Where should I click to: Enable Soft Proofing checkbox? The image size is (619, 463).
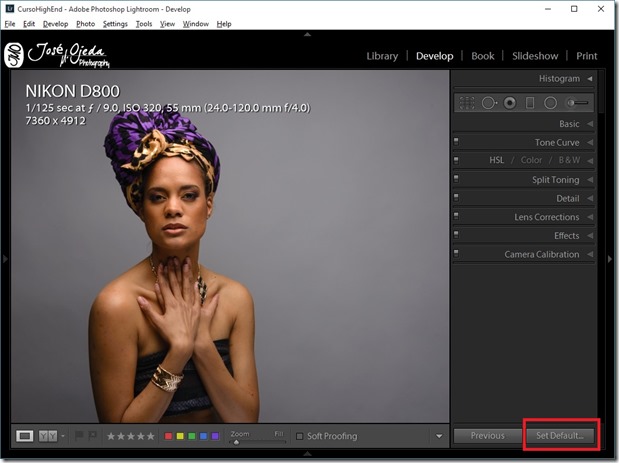[300, 436]
